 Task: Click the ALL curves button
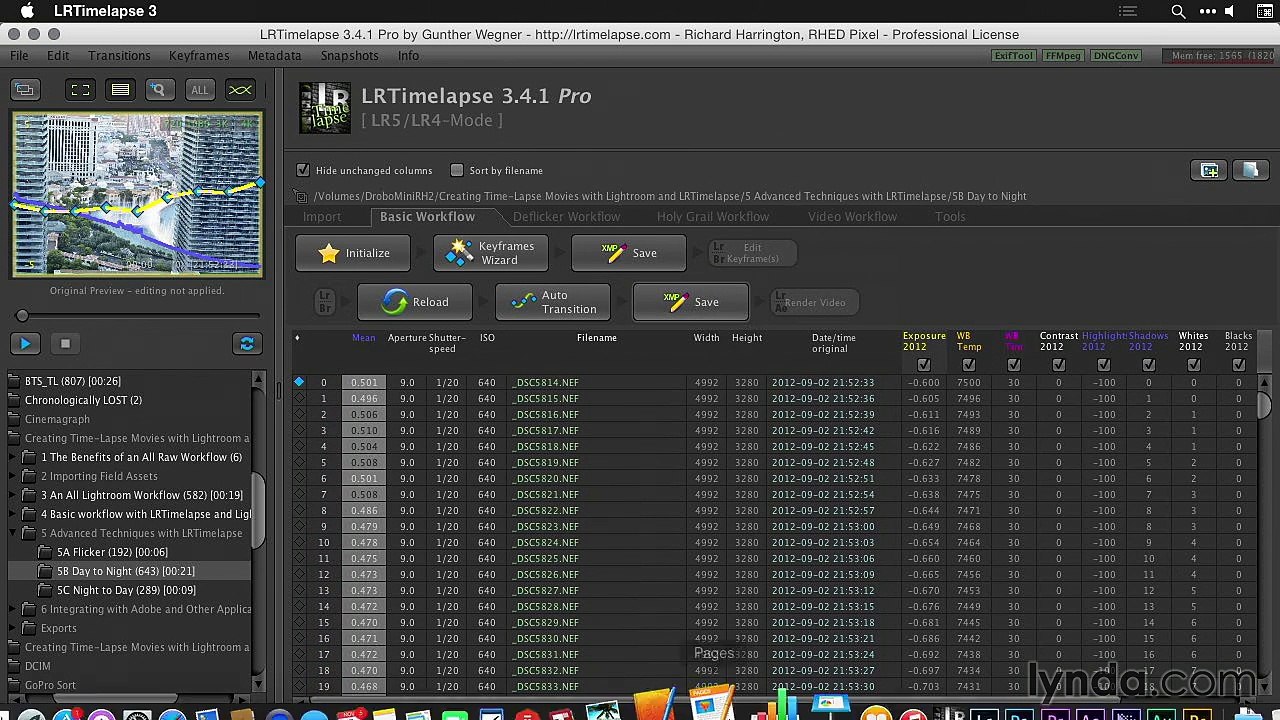(200, 90)
